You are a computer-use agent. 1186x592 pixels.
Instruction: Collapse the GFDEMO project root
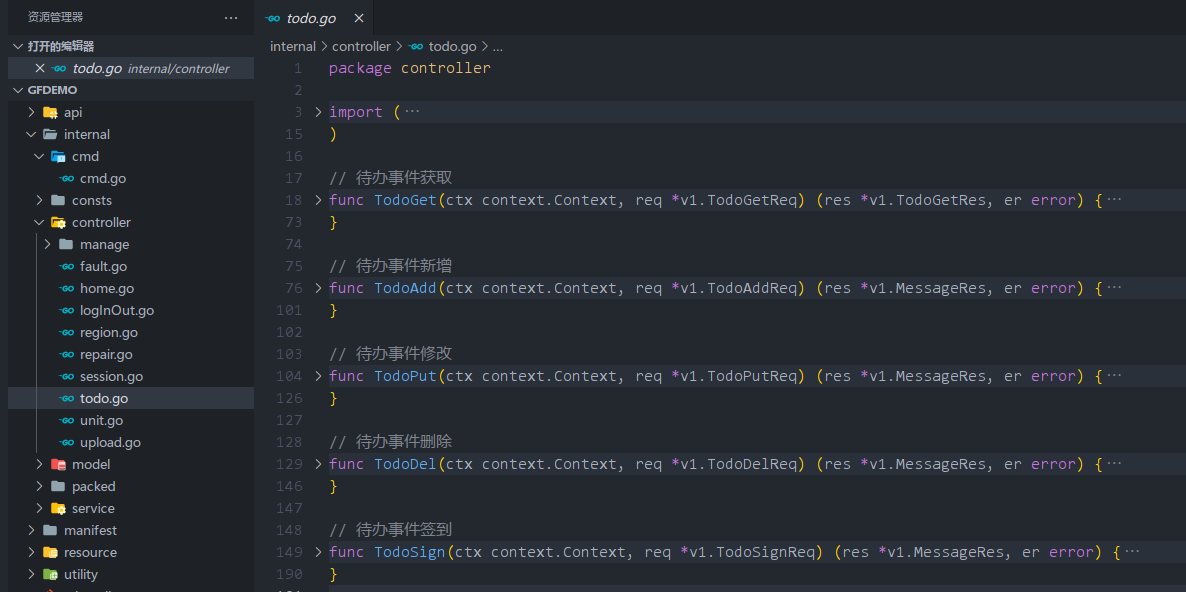pos(19,90)
